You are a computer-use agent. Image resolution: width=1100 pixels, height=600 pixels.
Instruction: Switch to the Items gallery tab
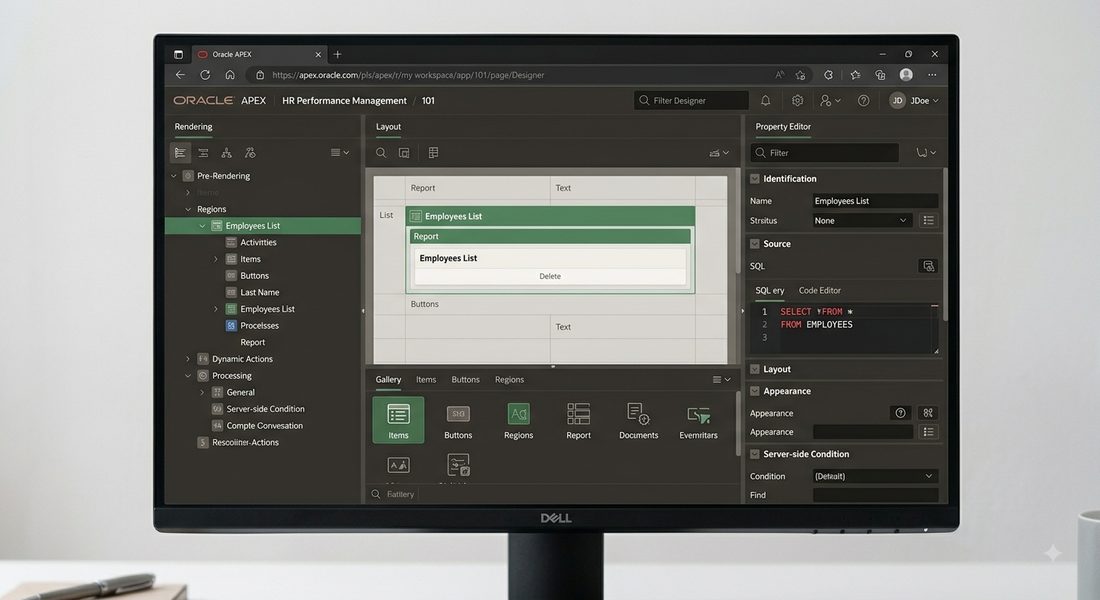(x=426, y=380)
